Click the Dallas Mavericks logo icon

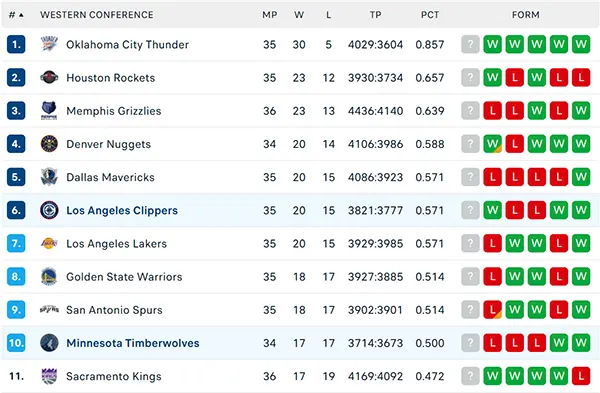(49, 177)
